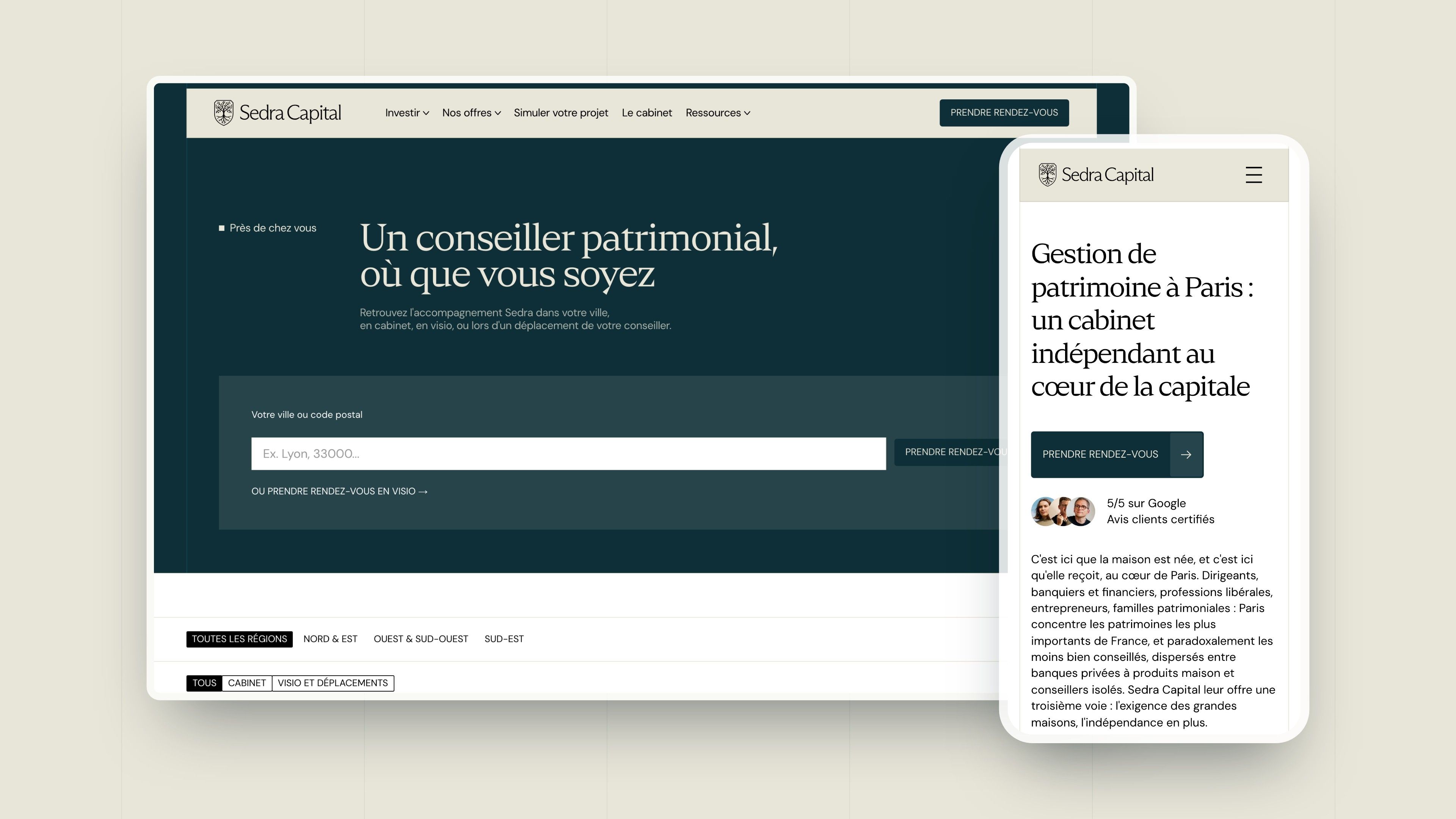Viewport: 1456px width, 819px height.
Task: Click into the ville ou code postal field
Action: (x=568, y=453)
